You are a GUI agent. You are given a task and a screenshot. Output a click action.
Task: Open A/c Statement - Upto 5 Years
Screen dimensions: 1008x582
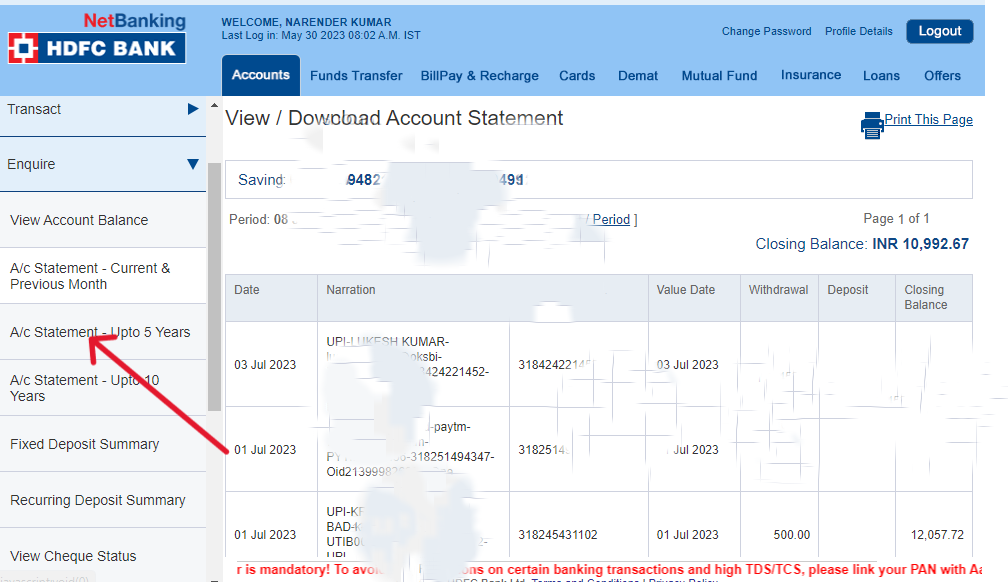103,332
